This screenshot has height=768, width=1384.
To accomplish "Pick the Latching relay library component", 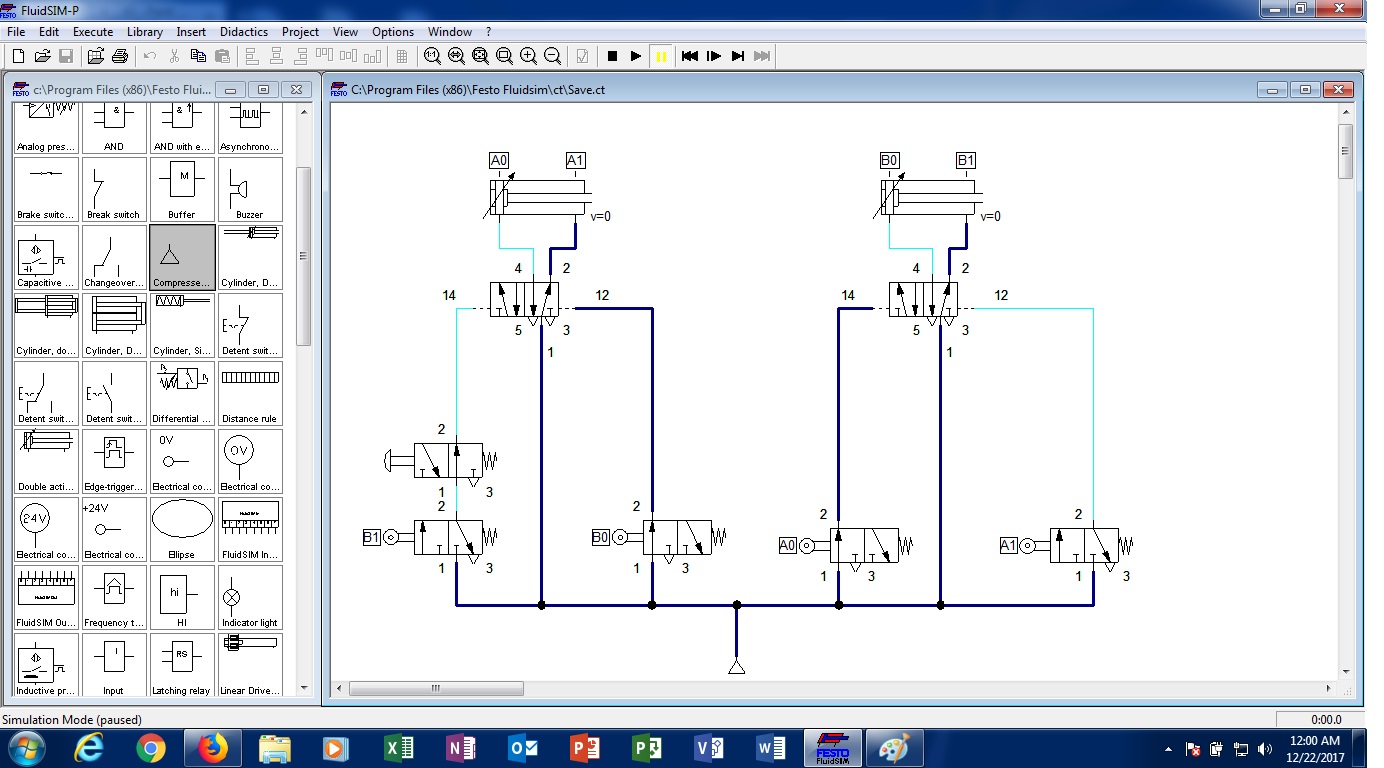I will click(x=182, y=666).
